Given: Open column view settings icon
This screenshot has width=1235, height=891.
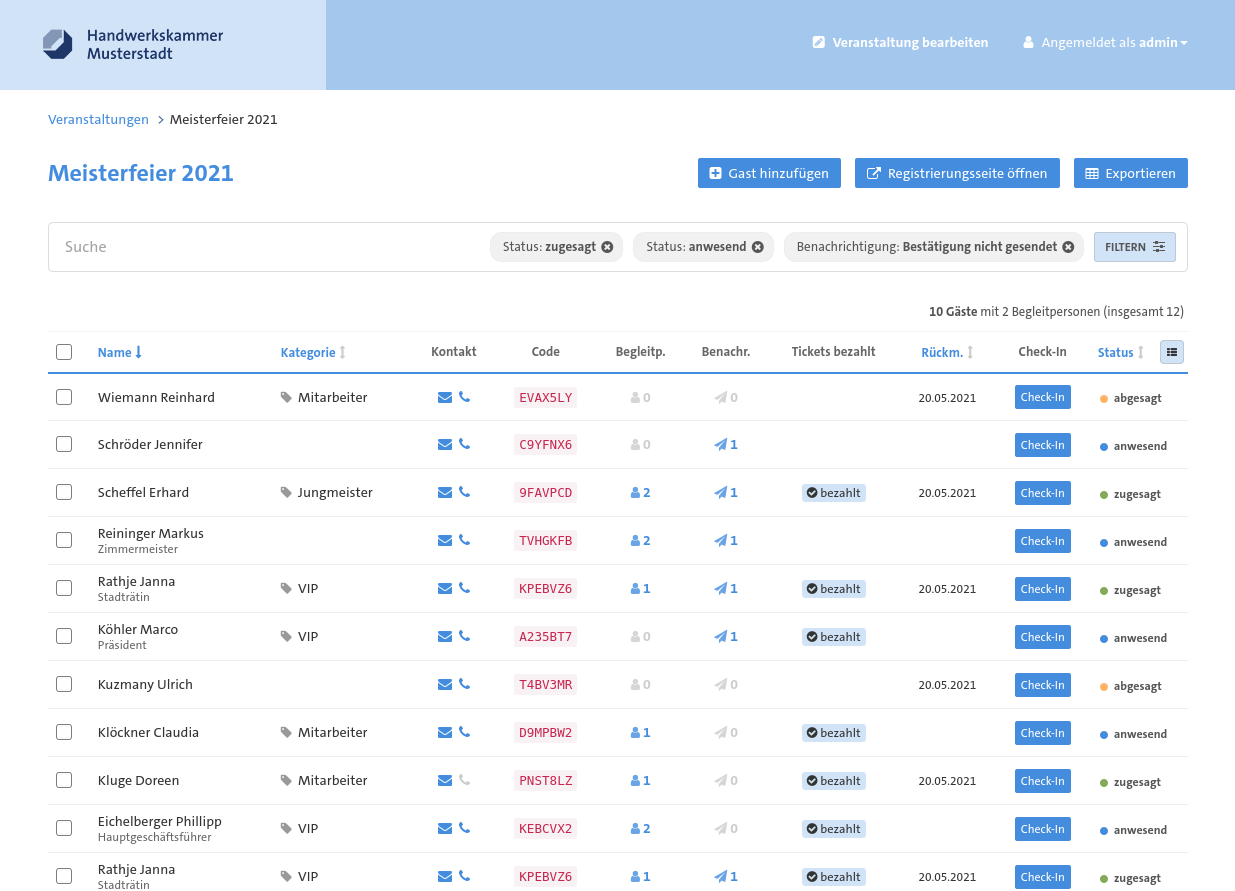Looking at the screenshot, I should pos(1172,352).
